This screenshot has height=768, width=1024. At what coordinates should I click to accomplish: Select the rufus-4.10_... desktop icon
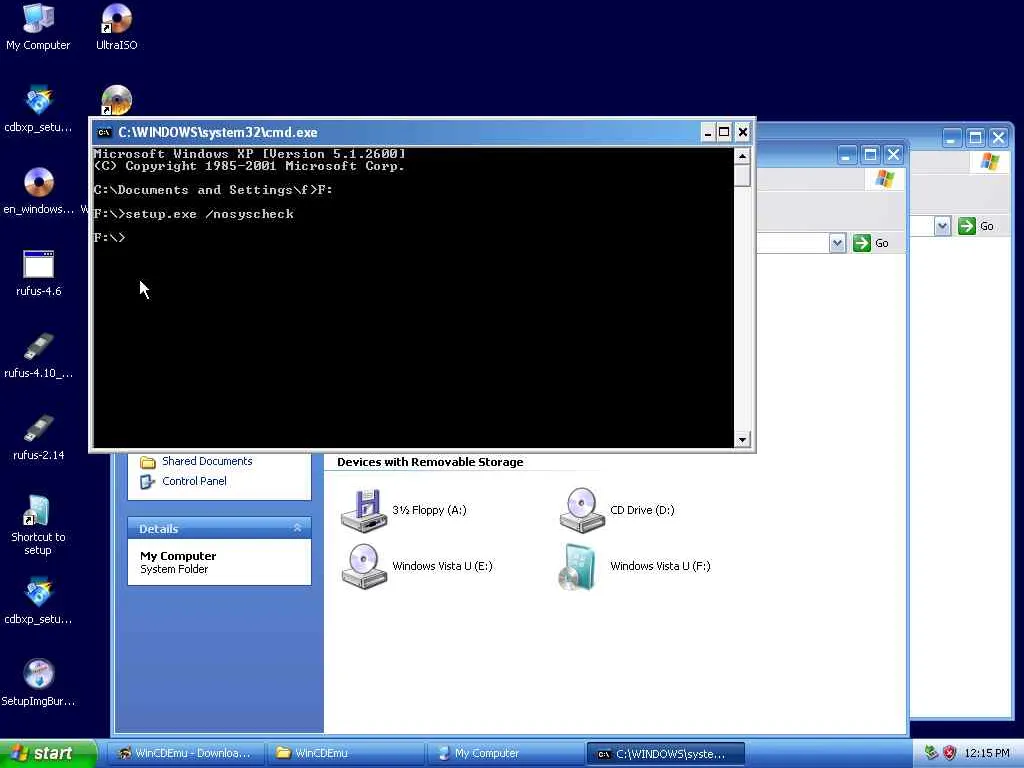(x=38, y=355)
